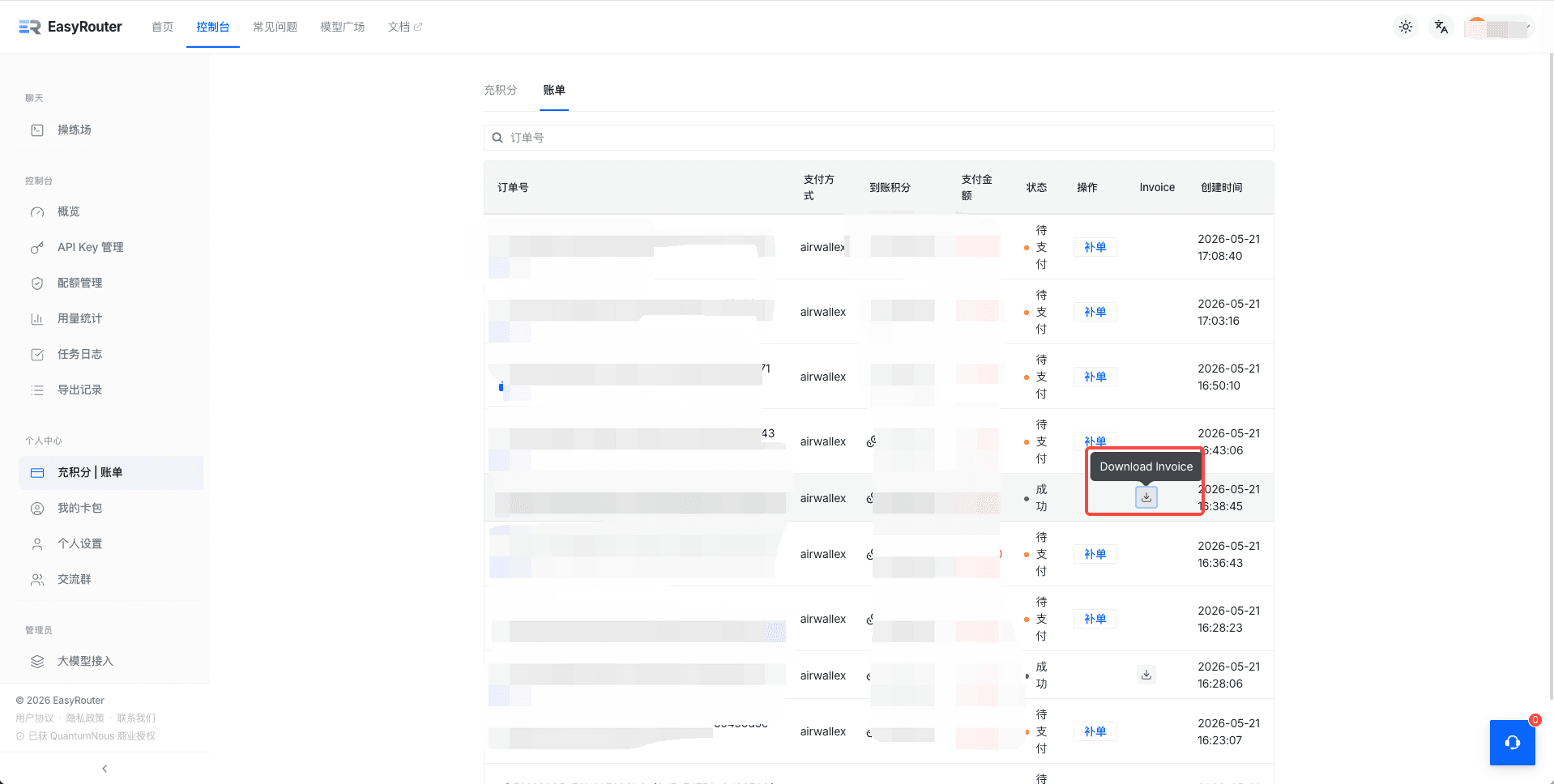Click the 状态 column header

(x=1036, y=187)
